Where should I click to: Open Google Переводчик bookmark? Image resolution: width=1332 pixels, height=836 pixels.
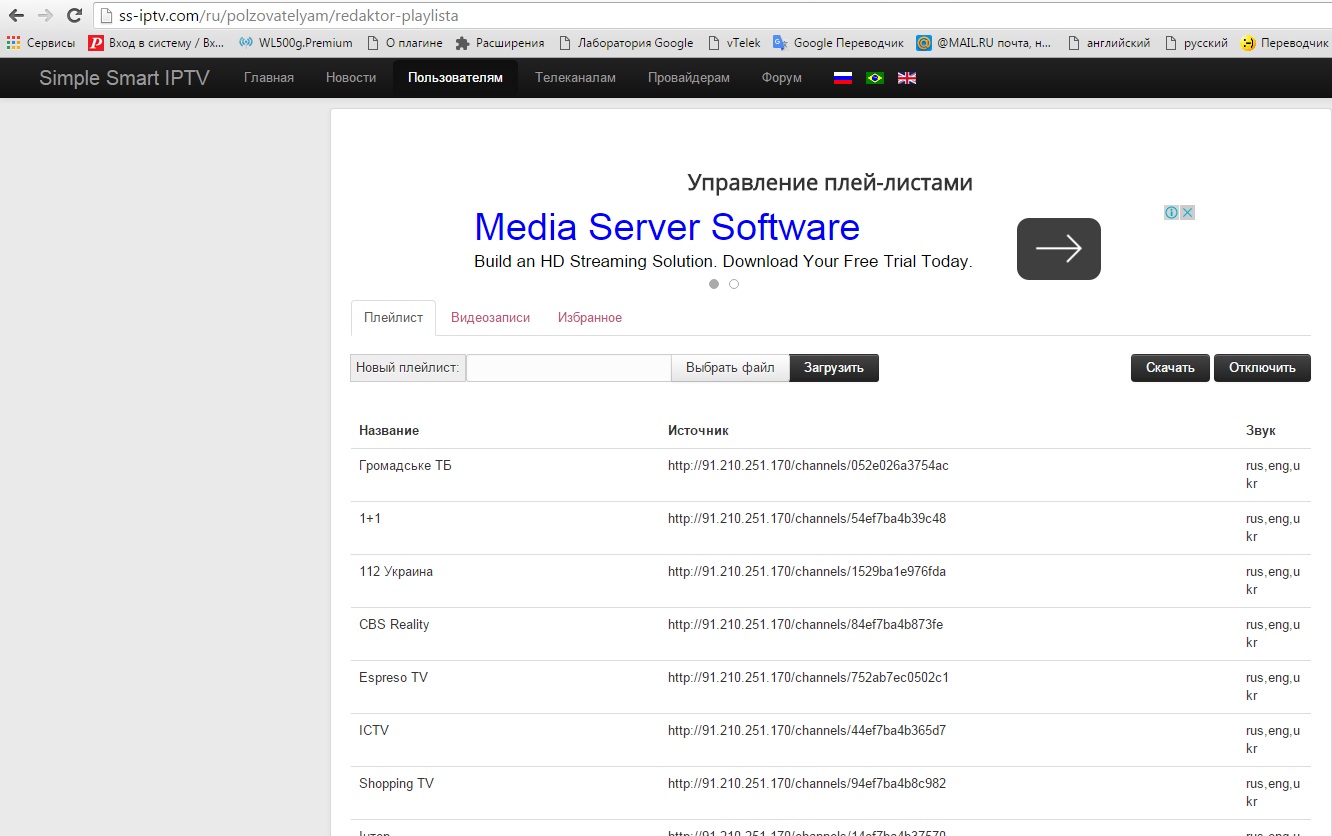(x=838, y=43)
